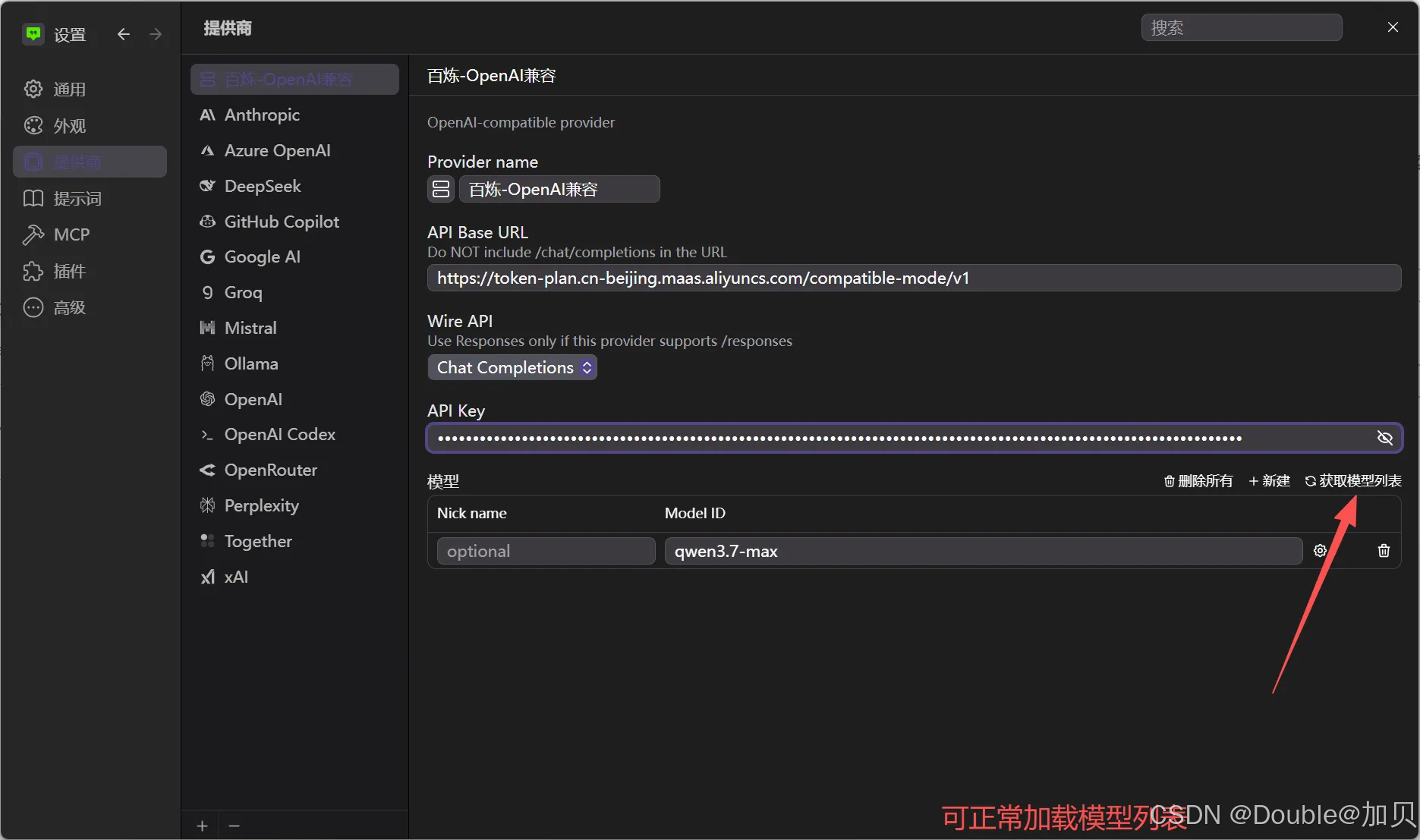Select the 百炼-OpenAI兼容 provider entry
Image resolution: width=1420 pixels, height=840 pixels.
[294, 79]
